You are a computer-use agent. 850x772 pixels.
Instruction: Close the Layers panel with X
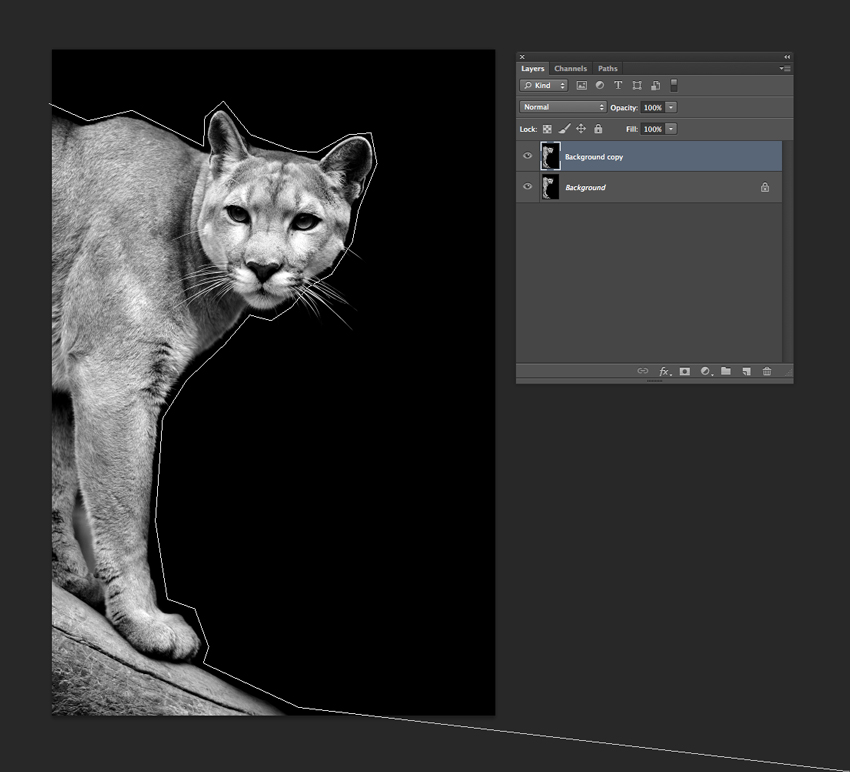coord(522,56)
